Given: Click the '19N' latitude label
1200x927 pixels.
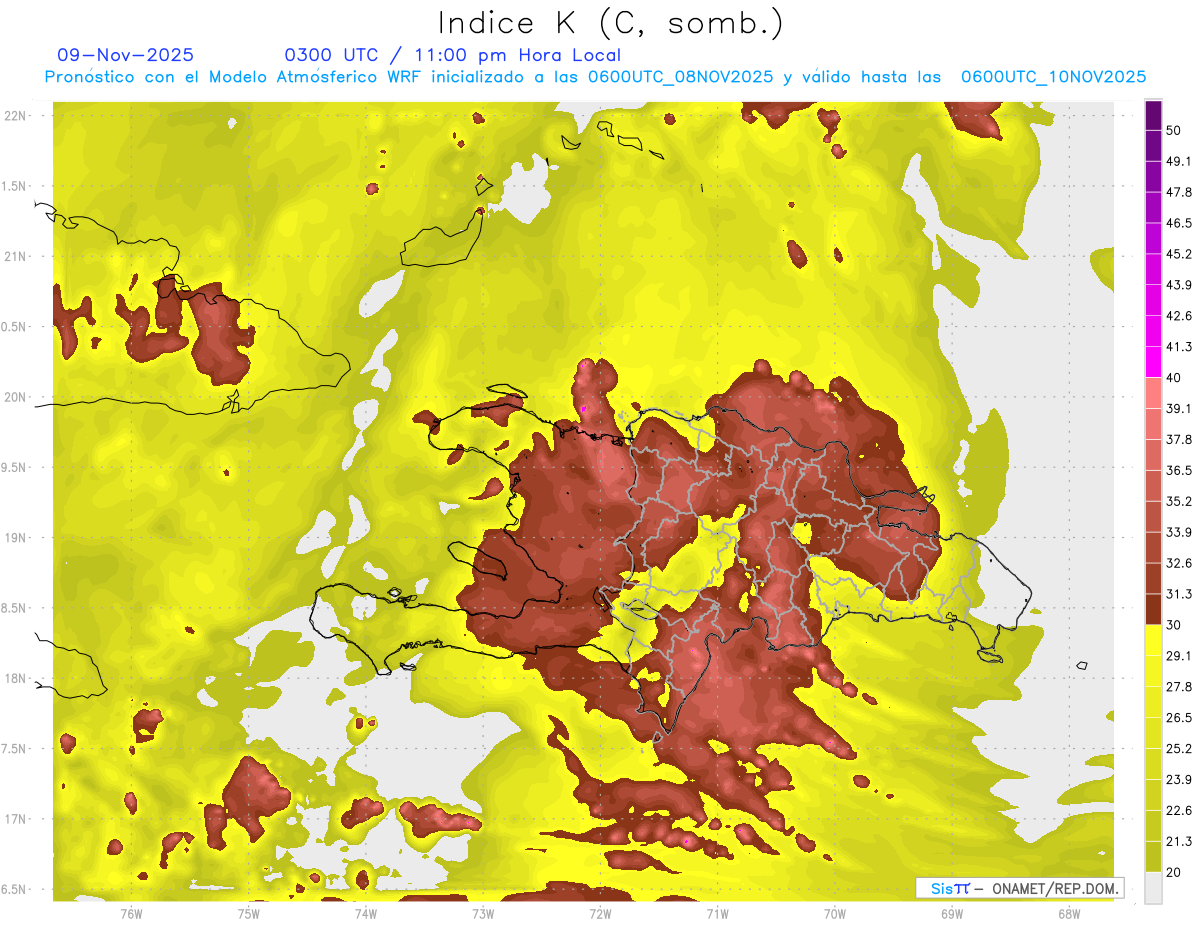Looking at the screenshot, I should (x=15, y=538).
